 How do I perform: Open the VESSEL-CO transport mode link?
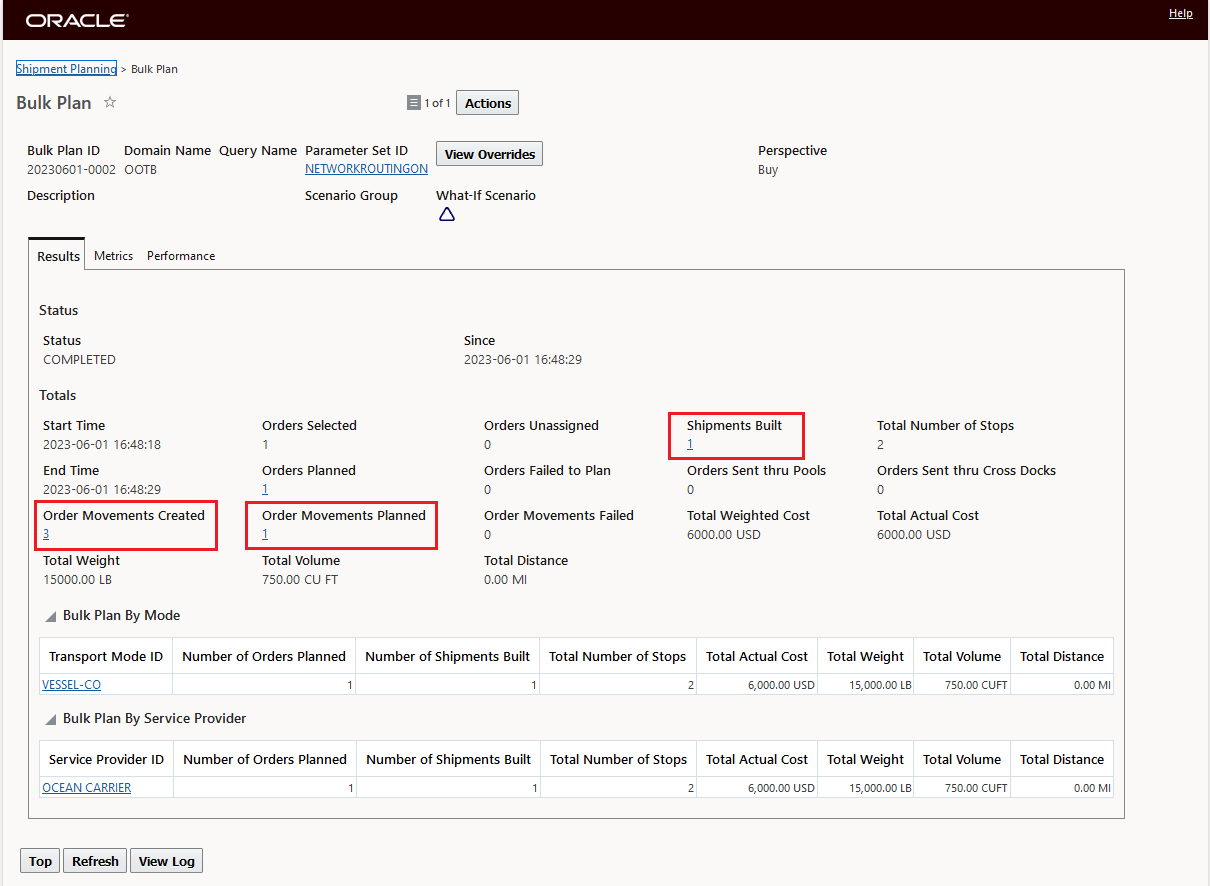click(x=71, y=685)
